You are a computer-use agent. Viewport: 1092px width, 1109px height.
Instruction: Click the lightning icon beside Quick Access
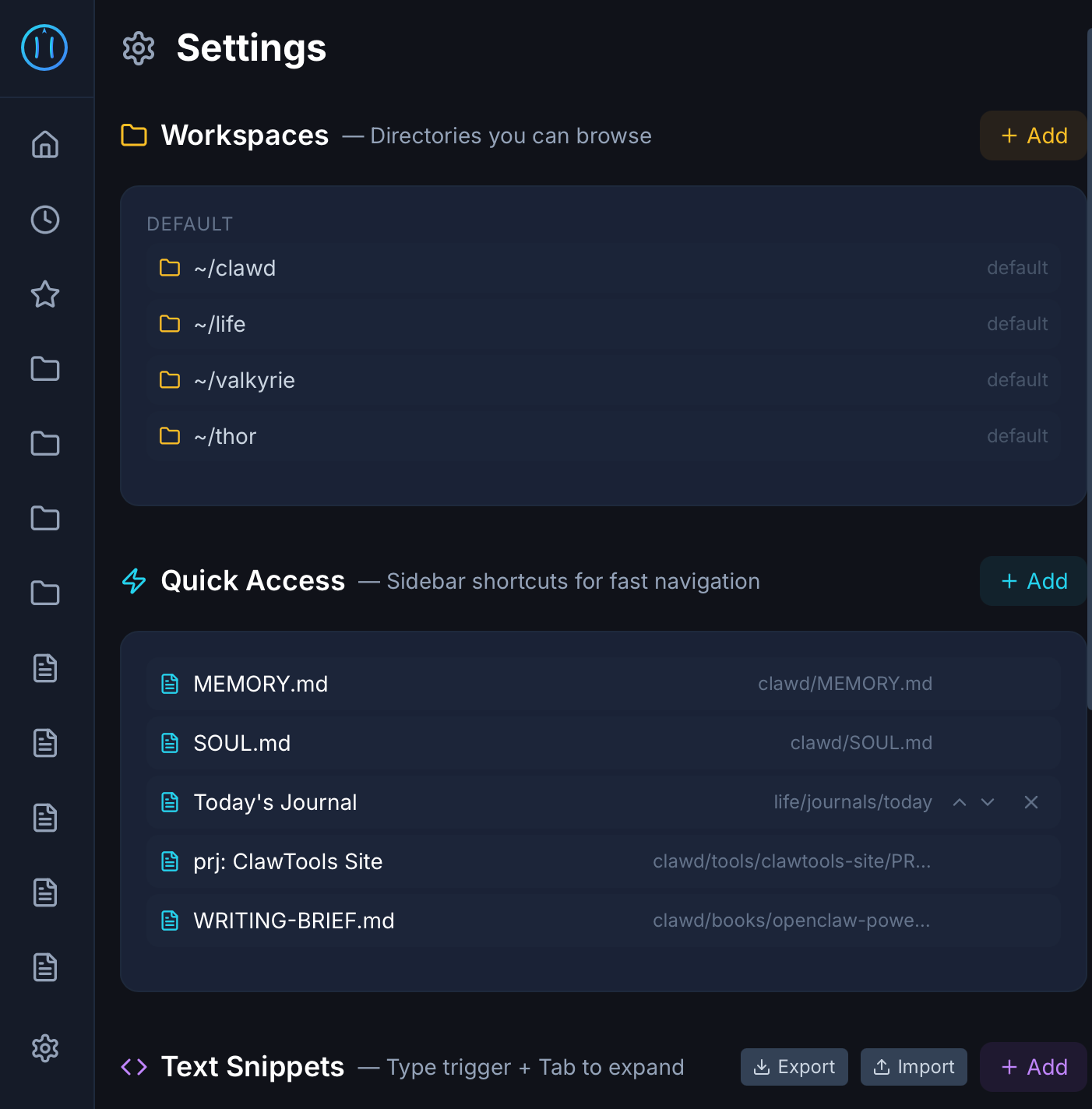(x=133, y=581)
